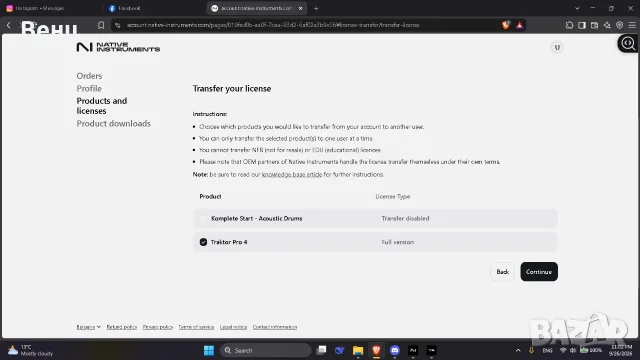Screen dimensions: 640x360
Task: Open the knowledge base article link
Action: click(x=292, y=174)
